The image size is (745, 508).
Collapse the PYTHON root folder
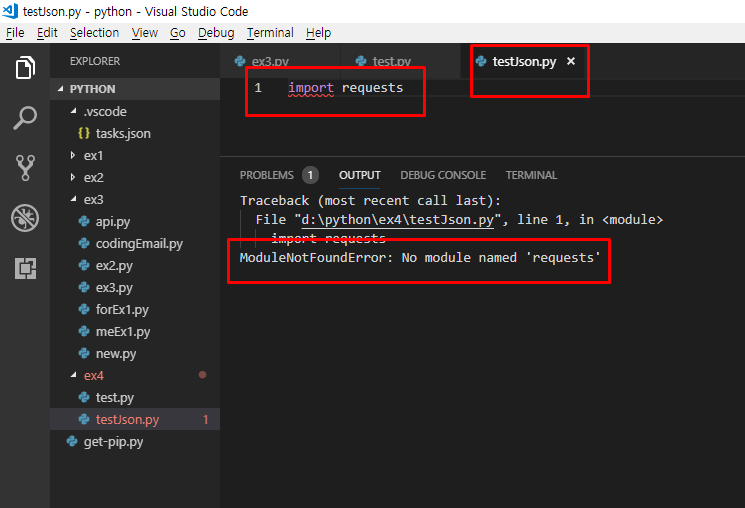tap(59, 89)
